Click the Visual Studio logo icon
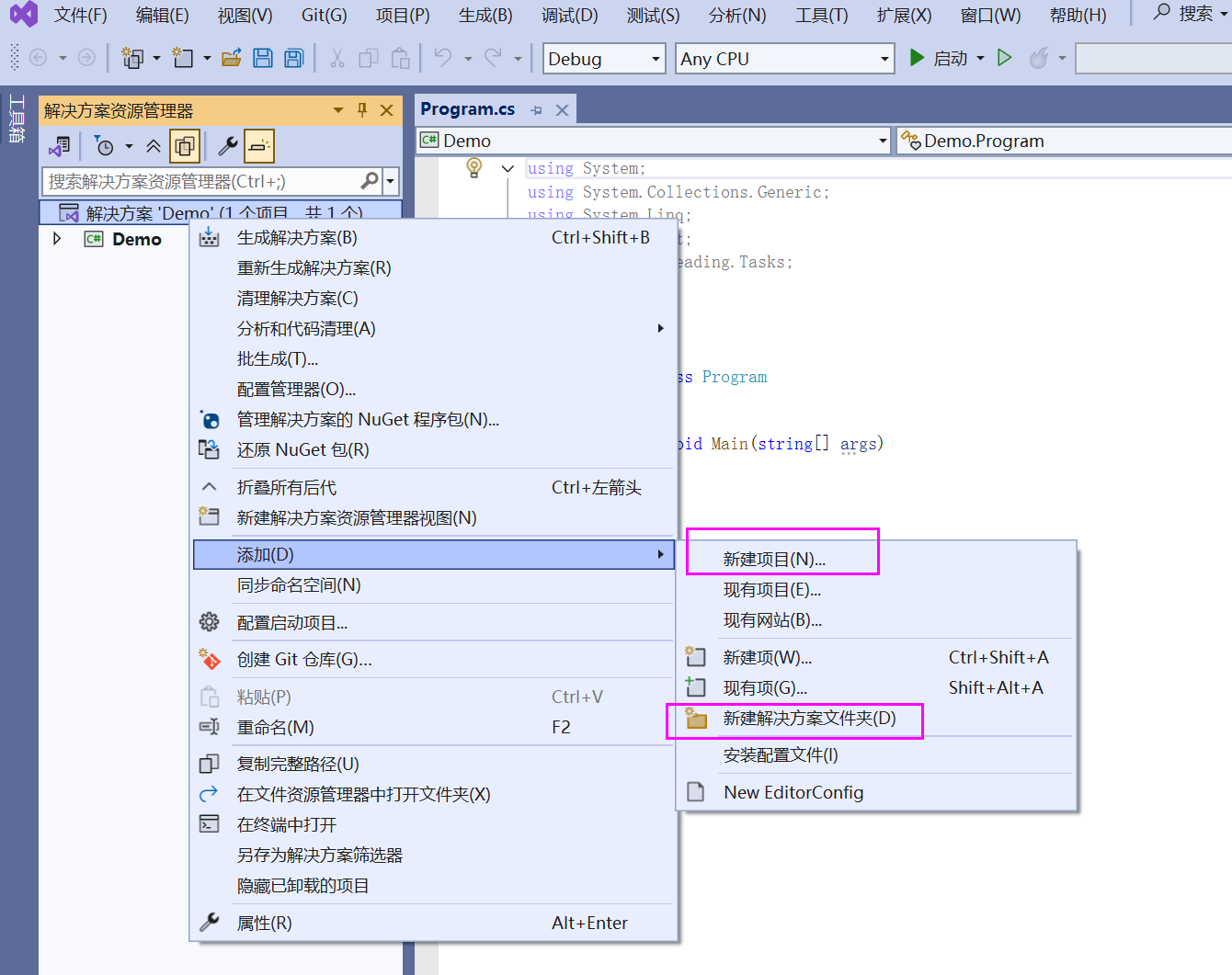 (24, 14)
